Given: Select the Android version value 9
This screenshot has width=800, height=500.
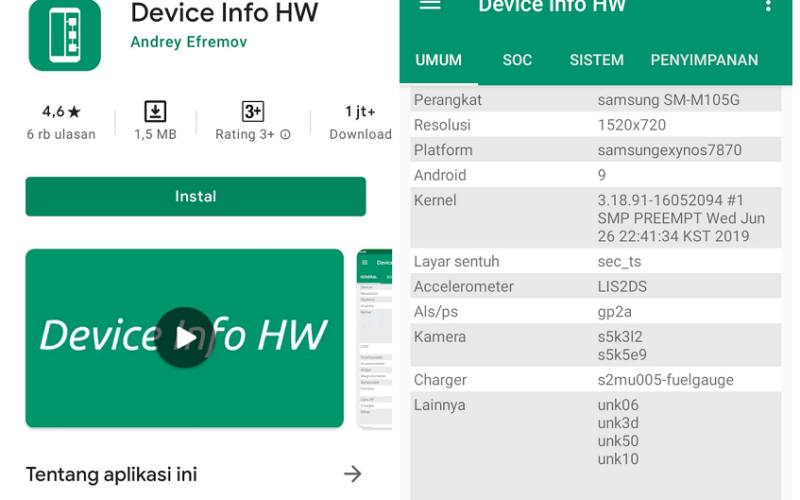Looking at the screenshot, I should coord(602,176).
